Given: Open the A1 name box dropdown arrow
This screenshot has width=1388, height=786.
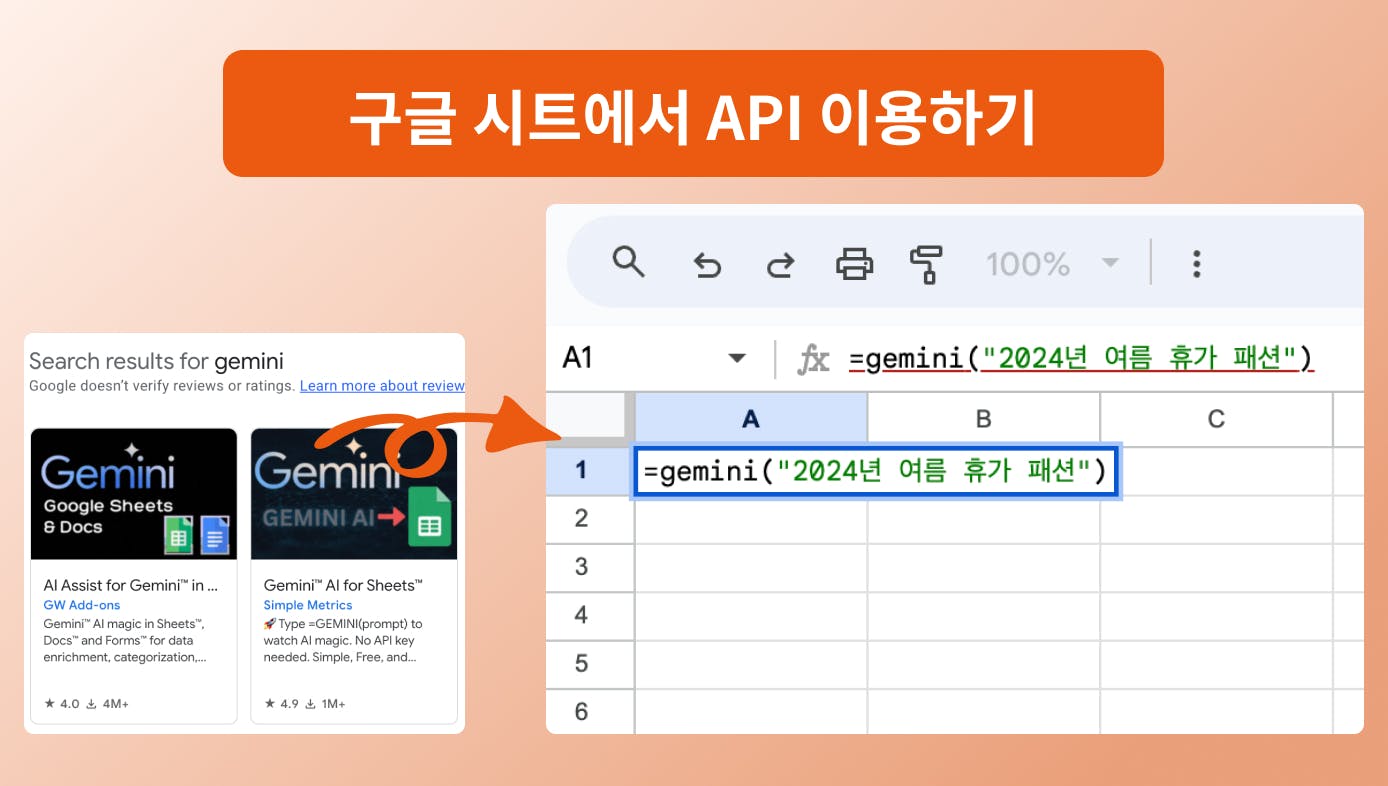Looking at the screenshot, I should [737, 358].
